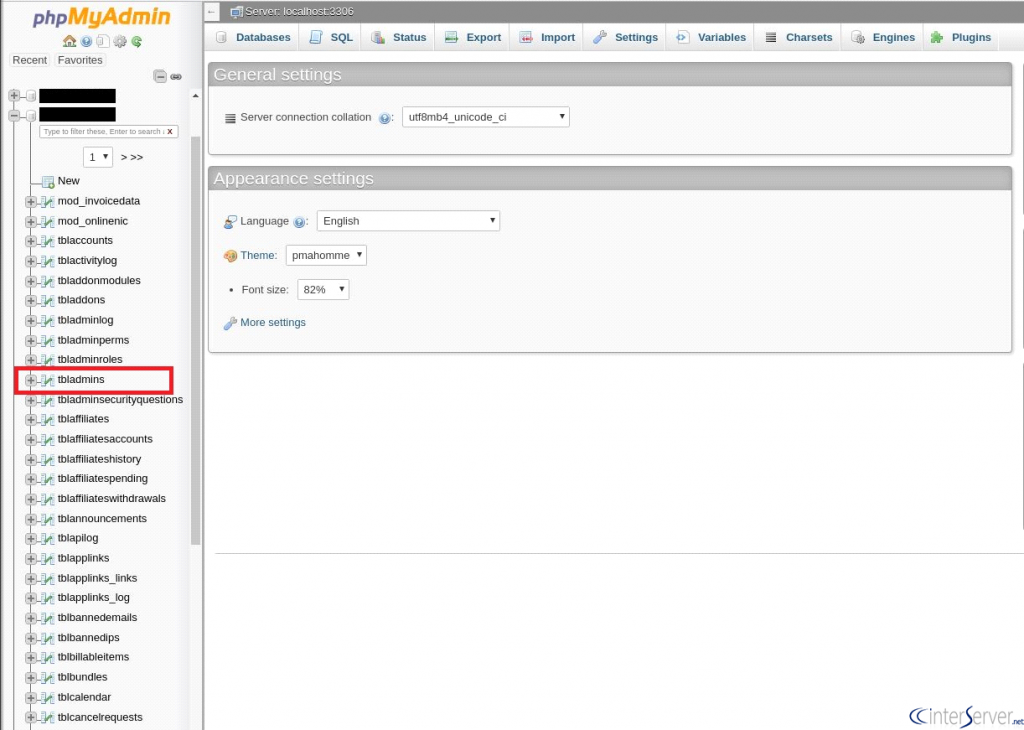Click the red X to clear table filter

[170, 131]
